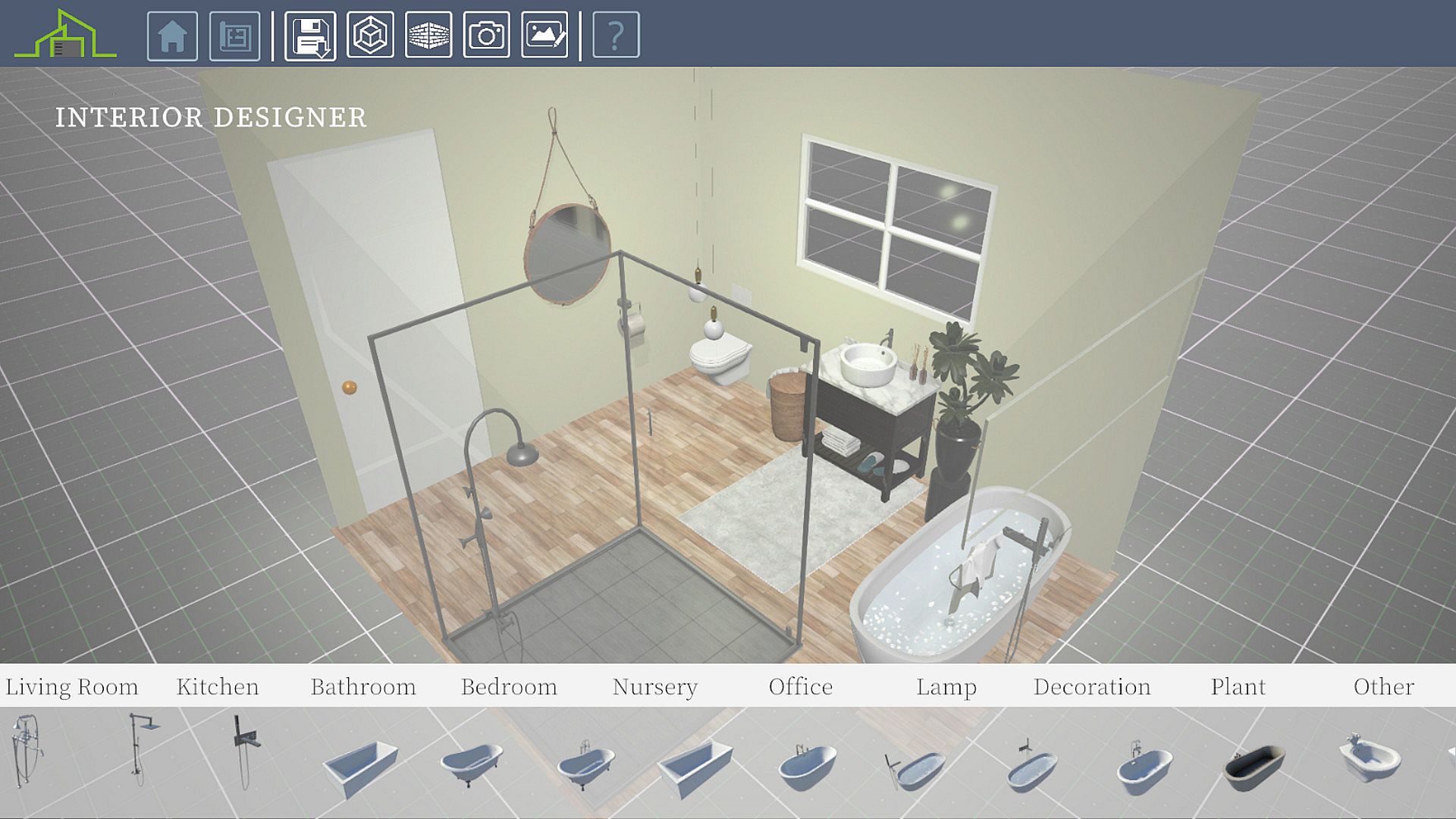Switch to 3D cube view mode
The width and height of the screenshot is (1456, 819).
[x=370, y=36]
